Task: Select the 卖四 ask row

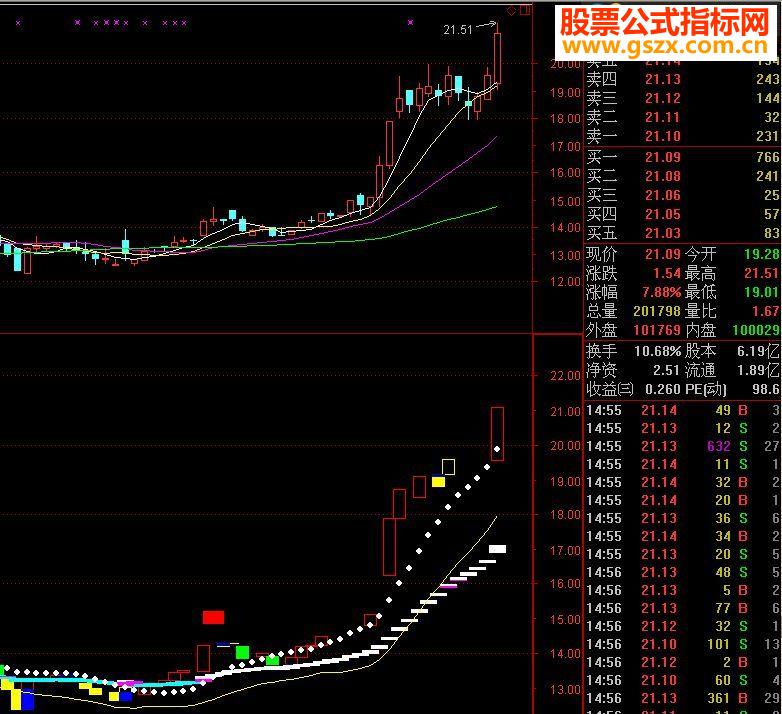Action: click(x=683, y=79)
